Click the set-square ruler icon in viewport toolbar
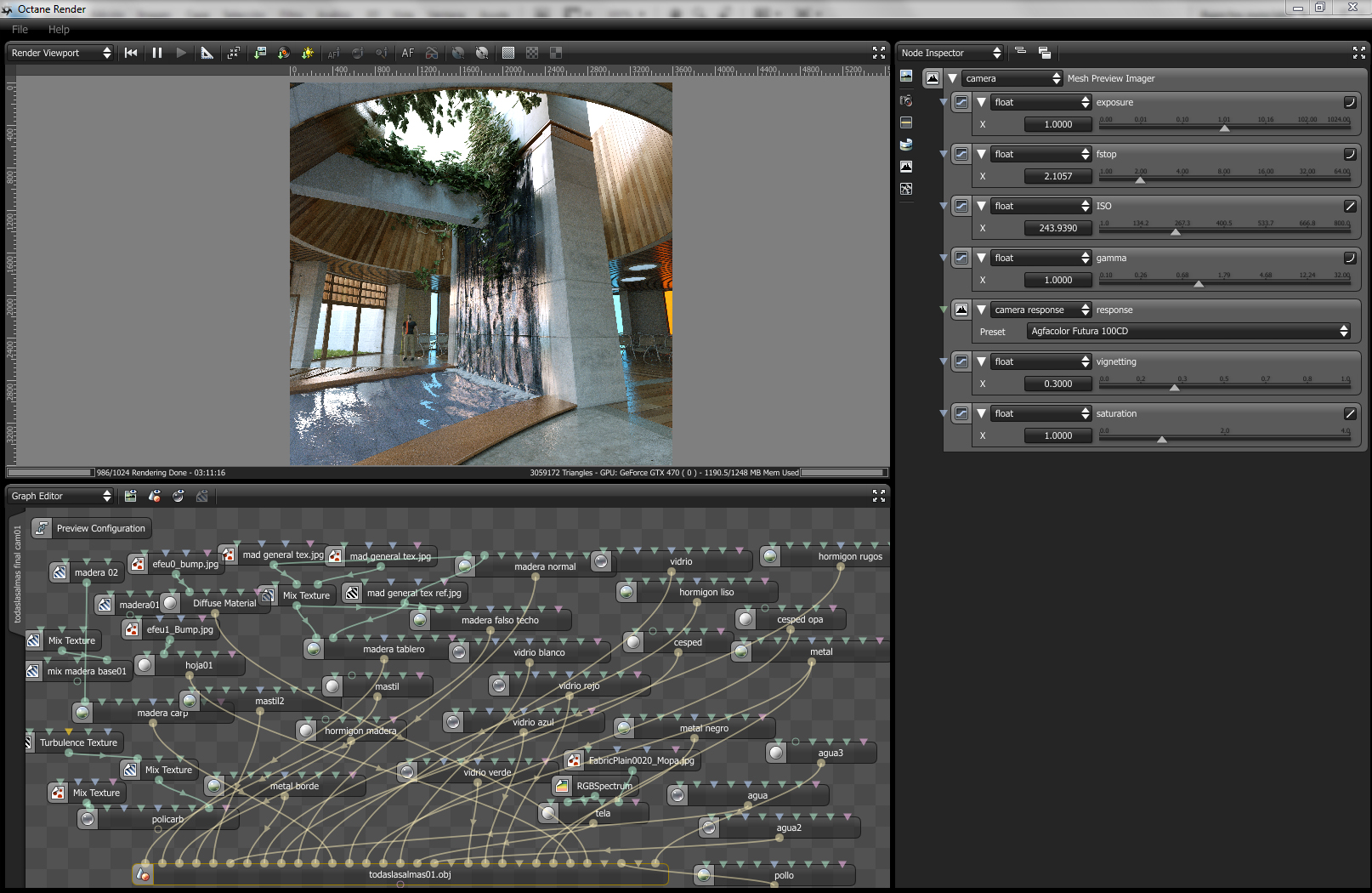Screen dimensions: 1372x893 [x=207, y=53]
